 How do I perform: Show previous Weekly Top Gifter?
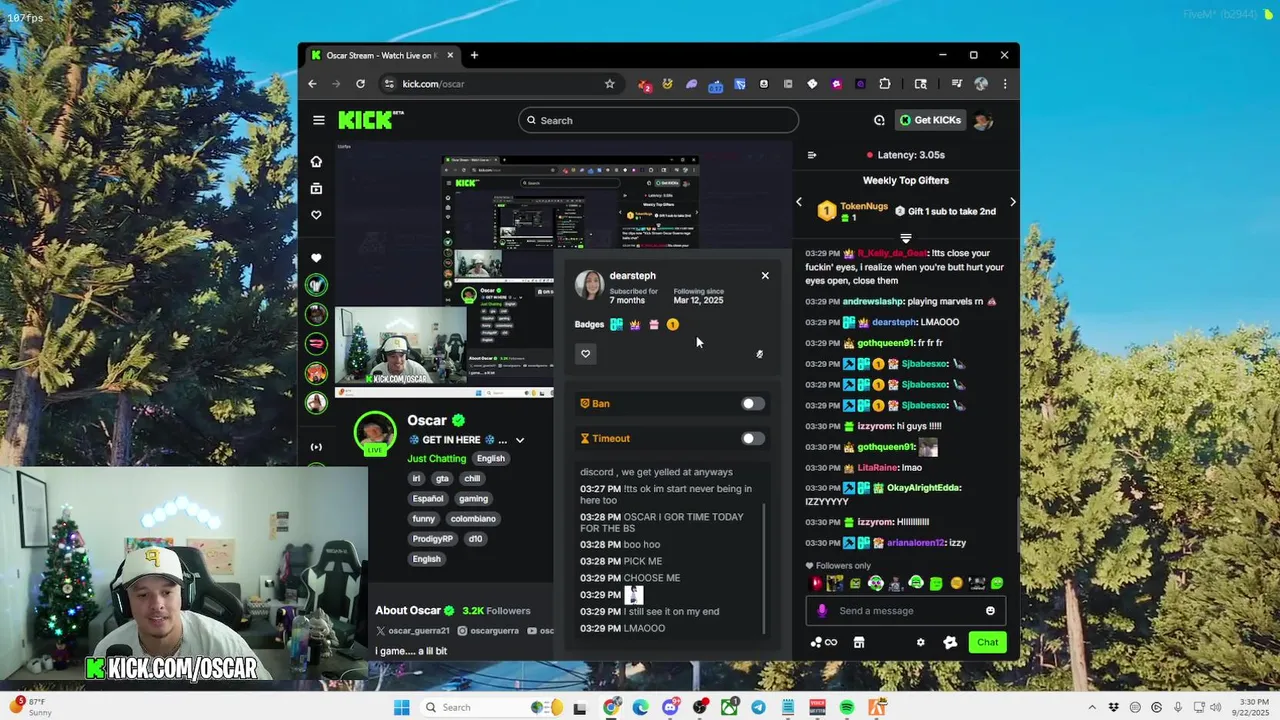799,202
